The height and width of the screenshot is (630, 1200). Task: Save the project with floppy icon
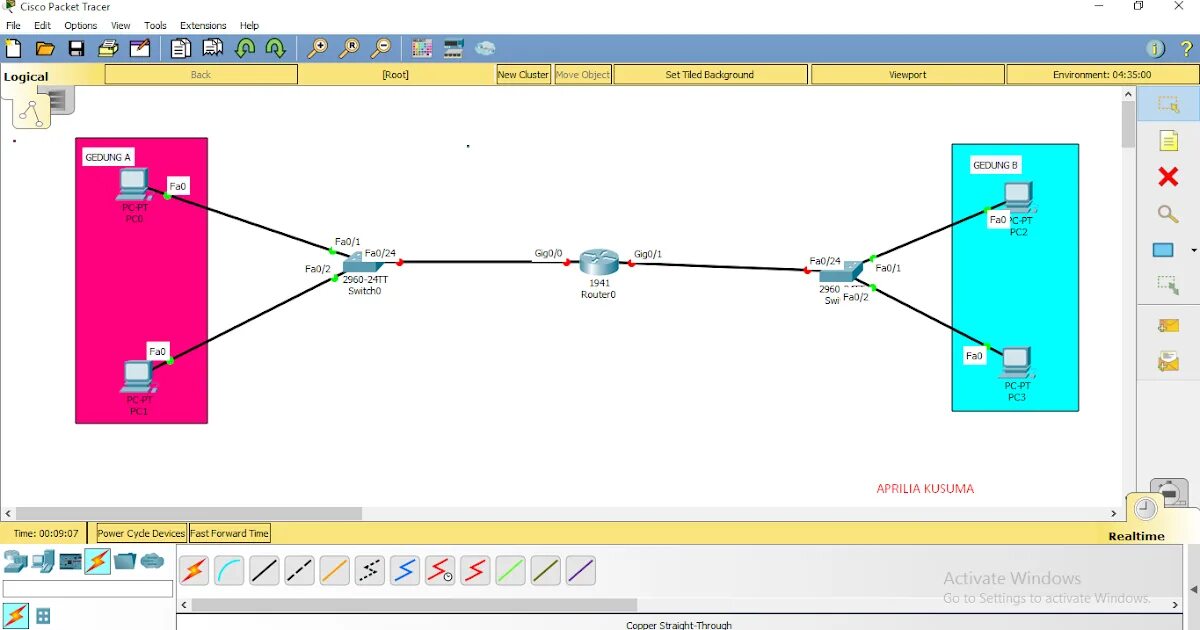(x=76, y=48)
